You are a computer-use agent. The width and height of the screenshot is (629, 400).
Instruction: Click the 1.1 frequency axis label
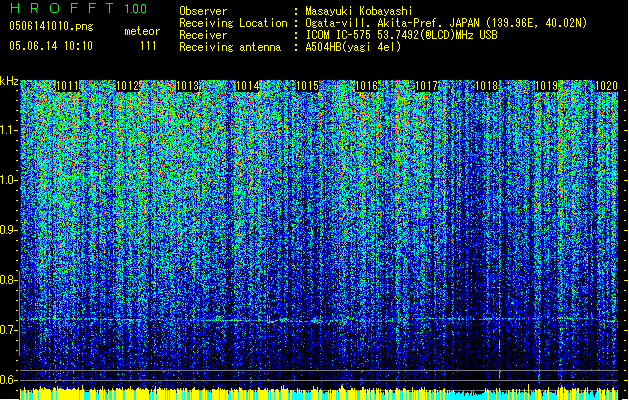point(9,131)
